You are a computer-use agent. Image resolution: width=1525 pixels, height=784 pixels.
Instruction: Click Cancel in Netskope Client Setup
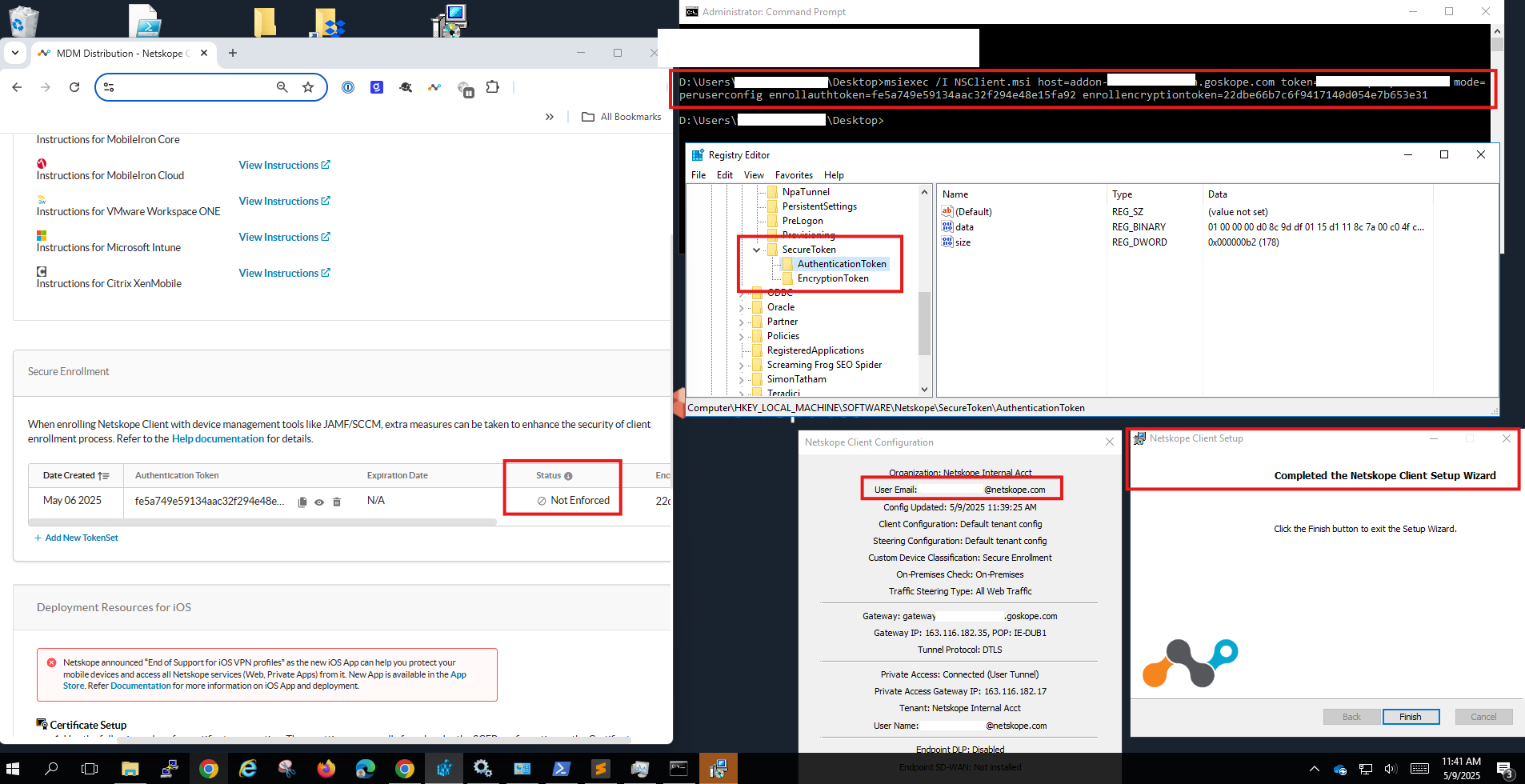[x=1483, y=717]
